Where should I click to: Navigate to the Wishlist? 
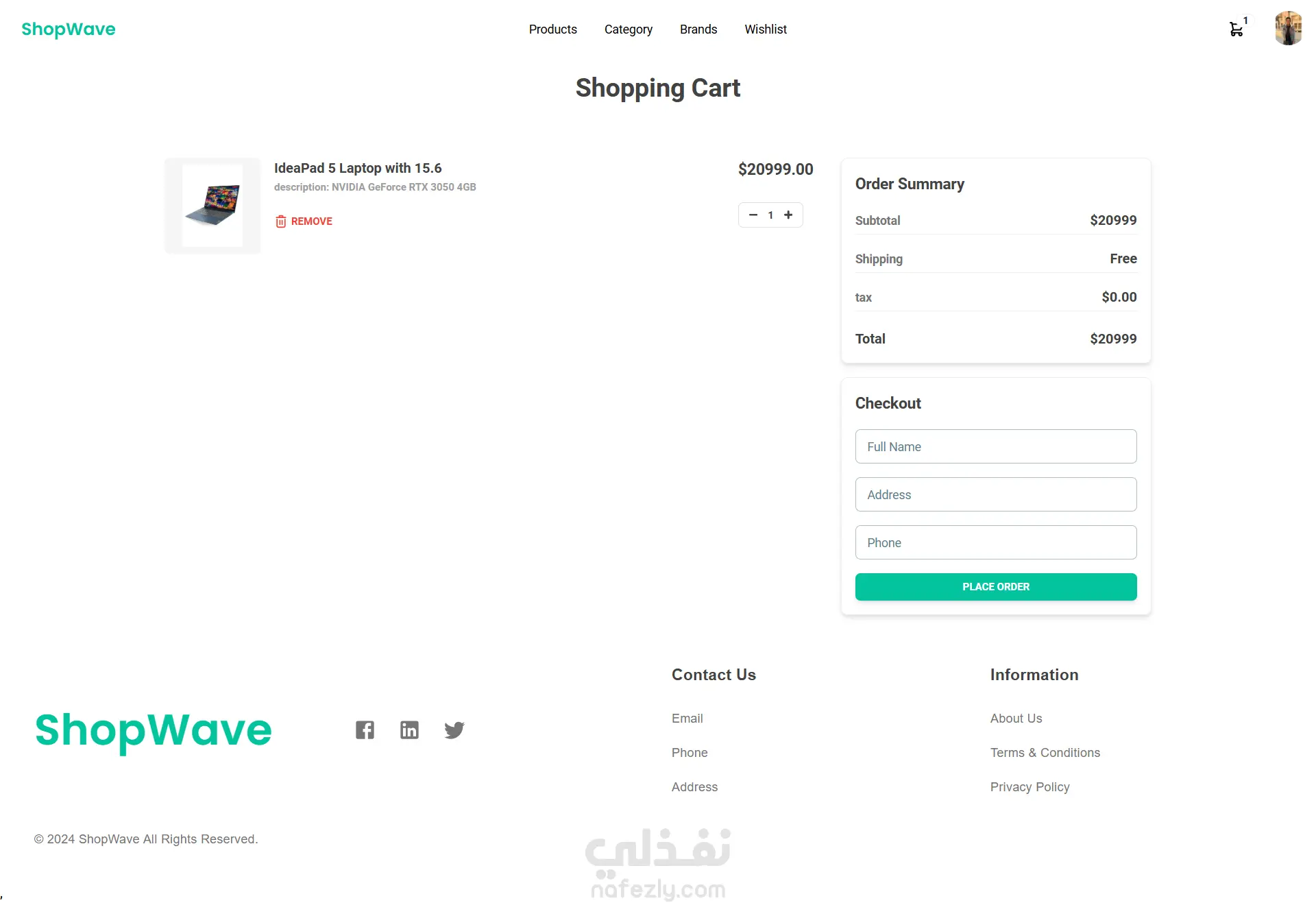coord(766,29)
